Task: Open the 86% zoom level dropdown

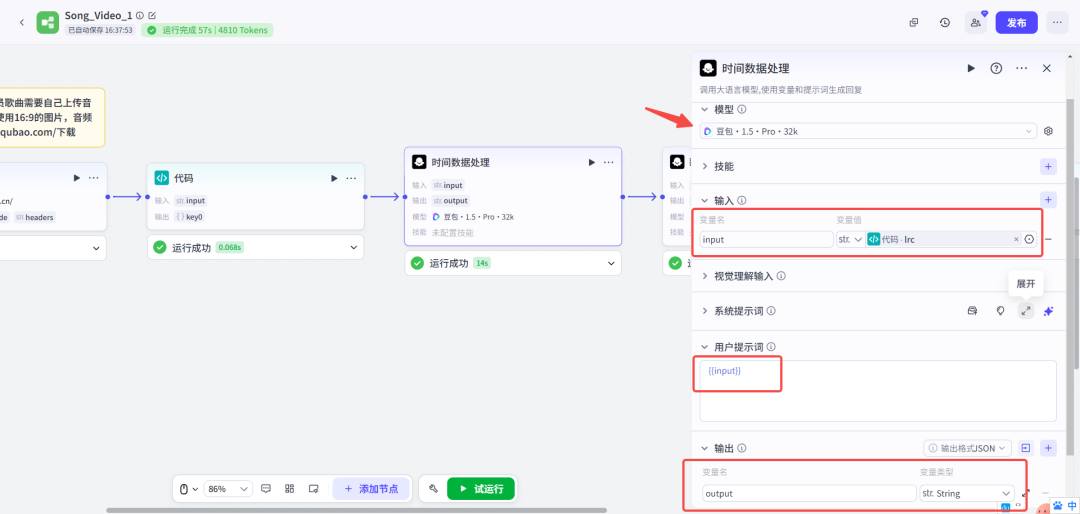Action: 228,489
